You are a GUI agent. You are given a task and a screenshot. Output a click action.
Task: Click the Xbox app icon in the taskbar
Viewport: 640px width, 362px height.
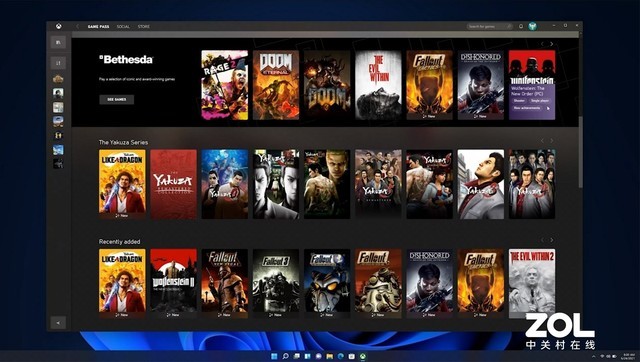(x=362, y=356)
